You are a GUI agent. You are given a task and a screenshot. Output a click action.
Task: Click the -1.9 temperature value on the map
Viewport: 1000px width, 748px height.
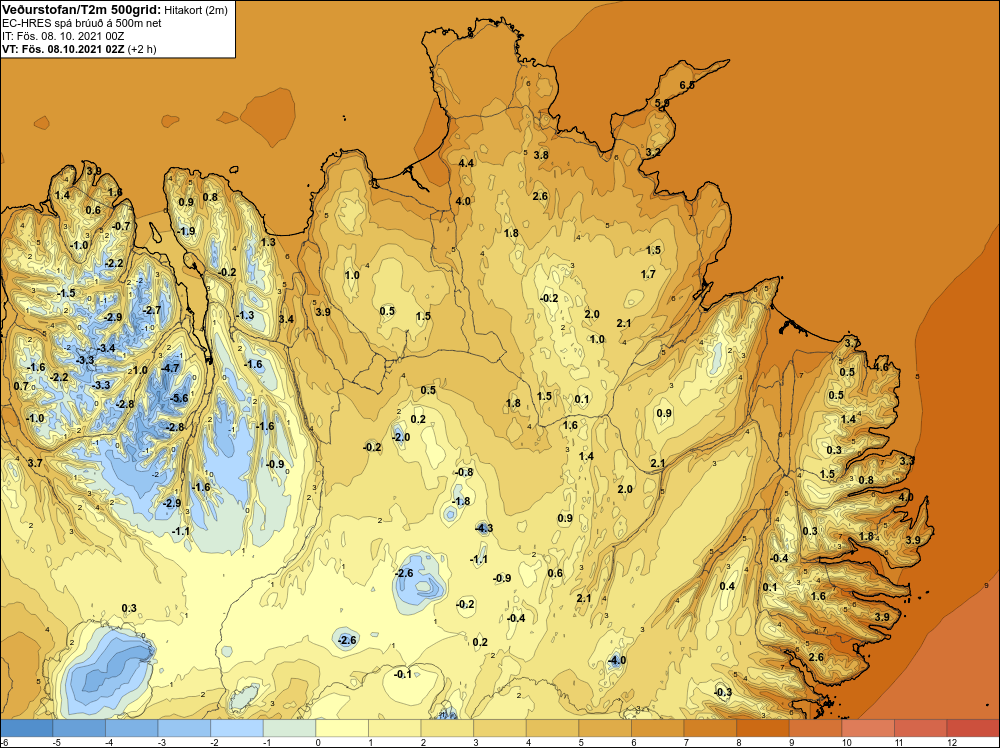(x=186, y=231)
